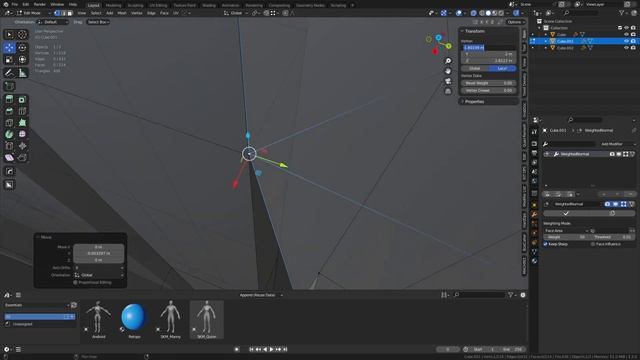Screen dimensions: 640x360
Task: Hide Cube.001 with its eye icon
Action: 626,41
